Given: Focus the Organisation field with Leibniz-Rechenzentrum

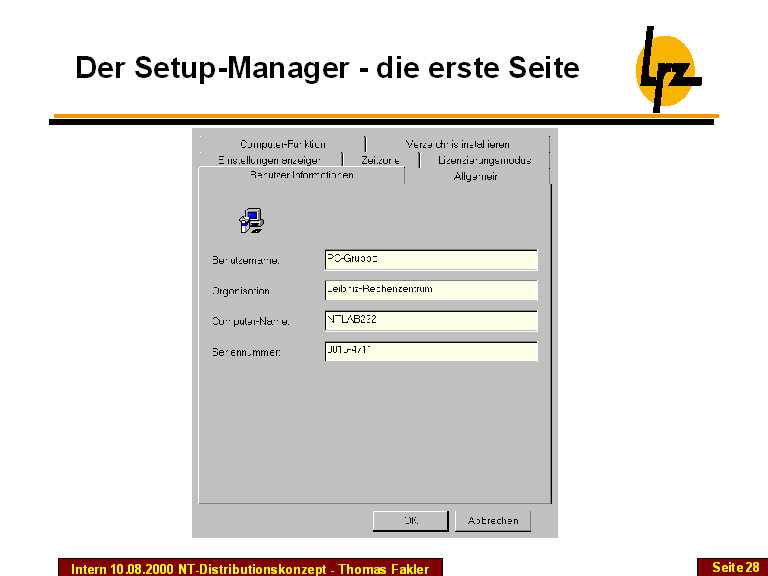Looking at the screenshot, I should click(431, 291).
